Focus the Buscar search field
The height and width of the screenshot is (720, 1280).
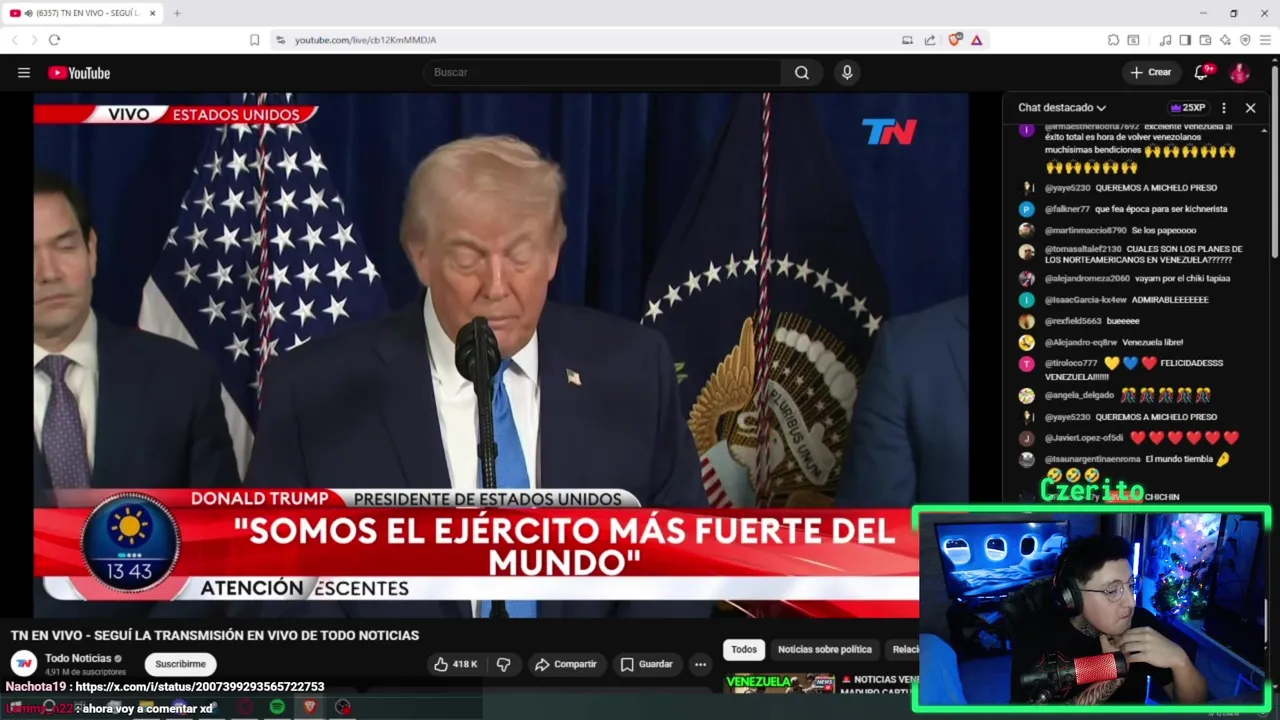[x=602, y=72]
